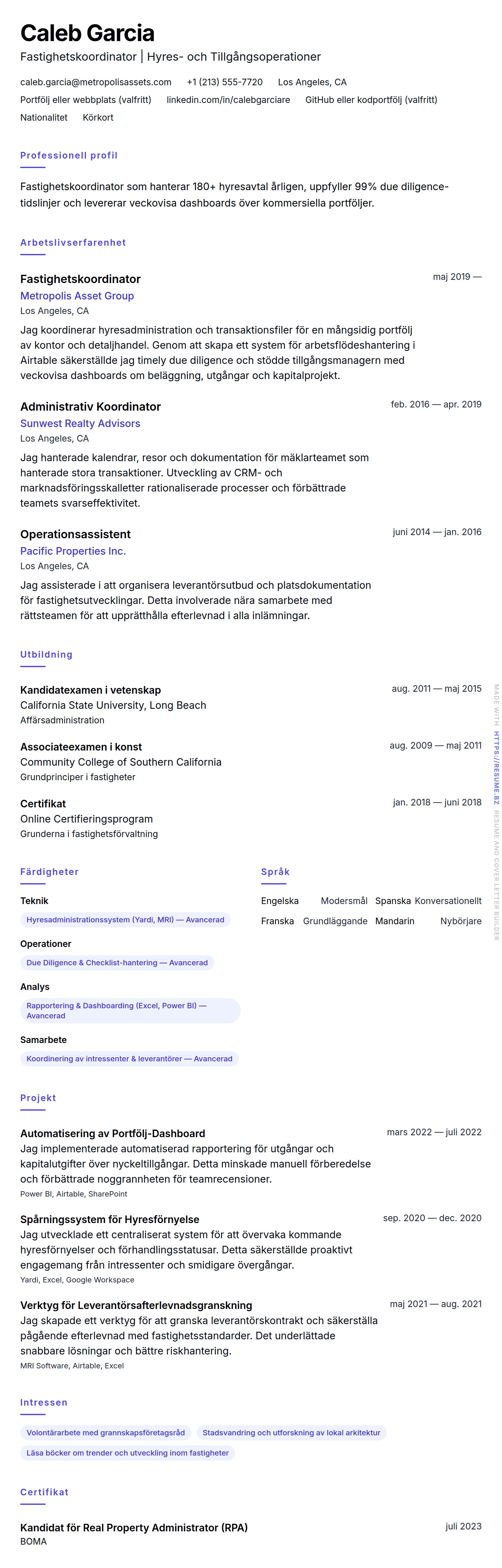This screenshot has height=1568, width=502.
Task: Click the phone number +1 (213) 555-7720
Action: pos(224,82)
